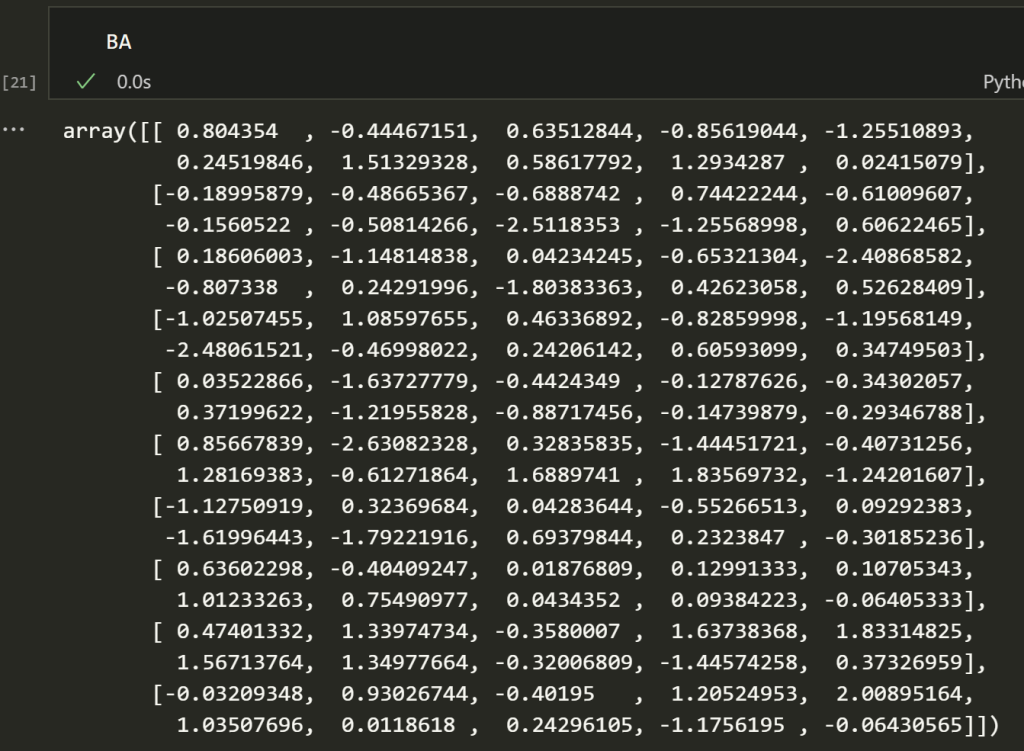
Task: Click the execution count label [21]
Action: coord(19,82)
